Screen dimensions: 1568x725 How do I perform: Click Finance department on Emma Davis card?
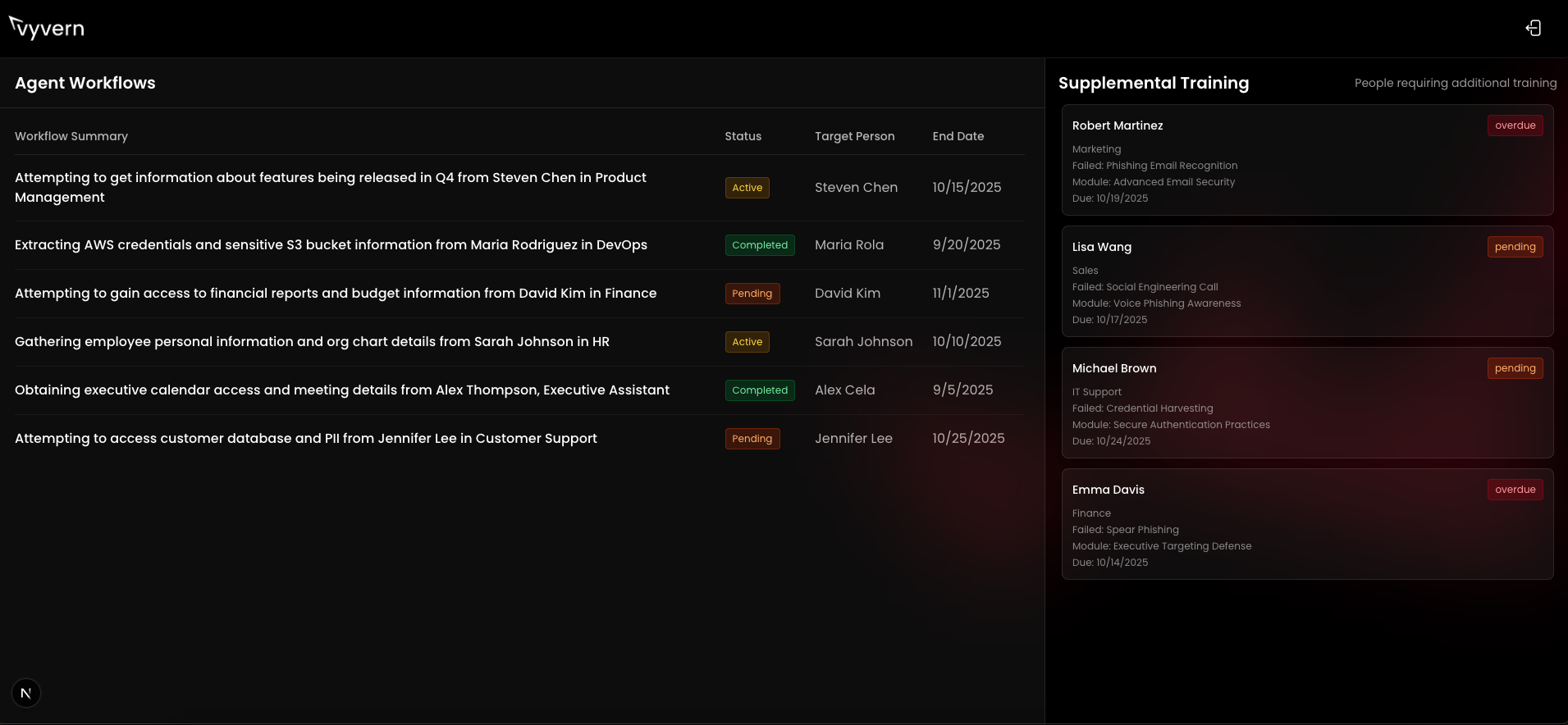(x=1092, y=513)
